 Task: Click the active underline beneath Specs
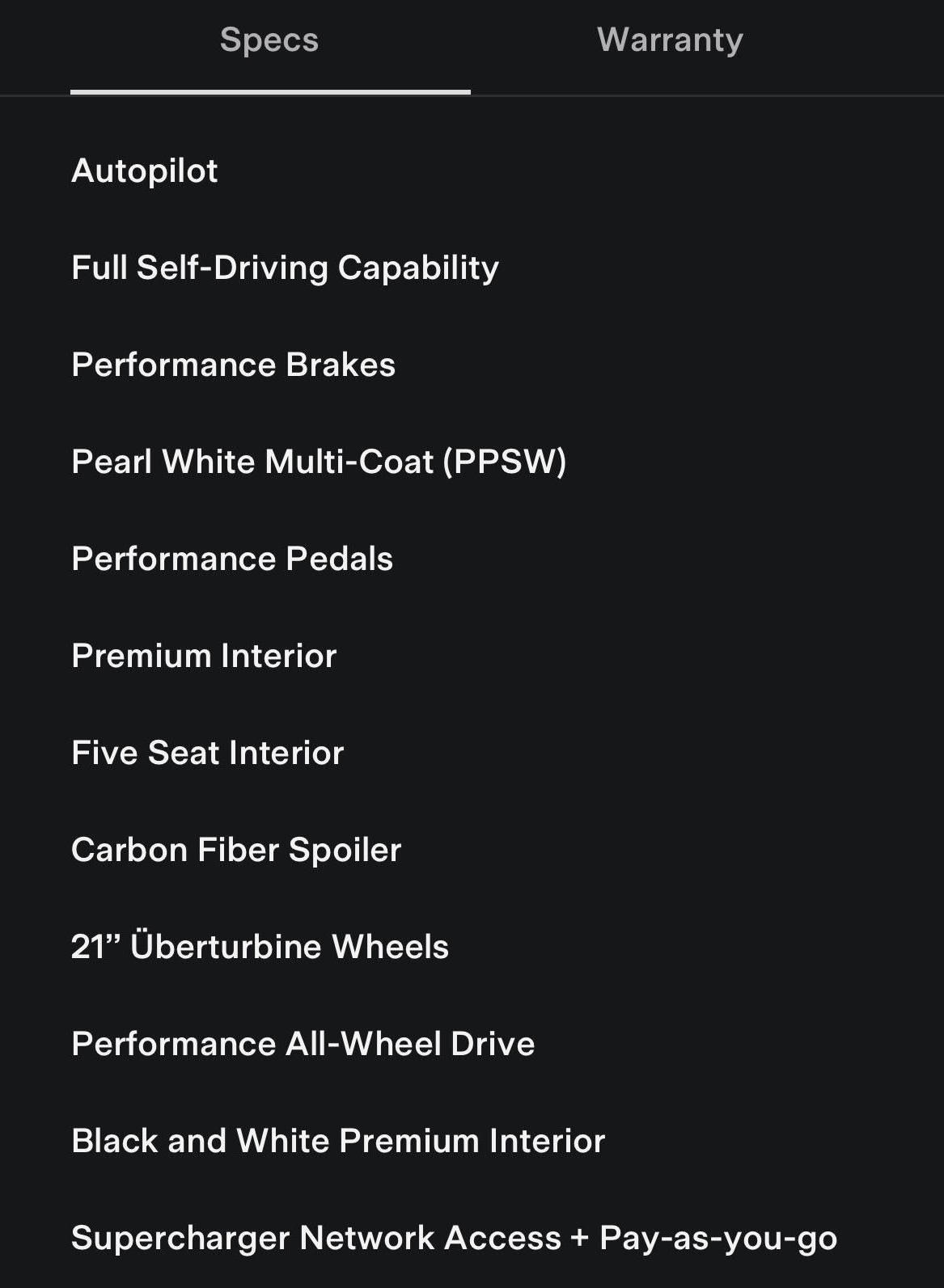(x=270, y=92)
